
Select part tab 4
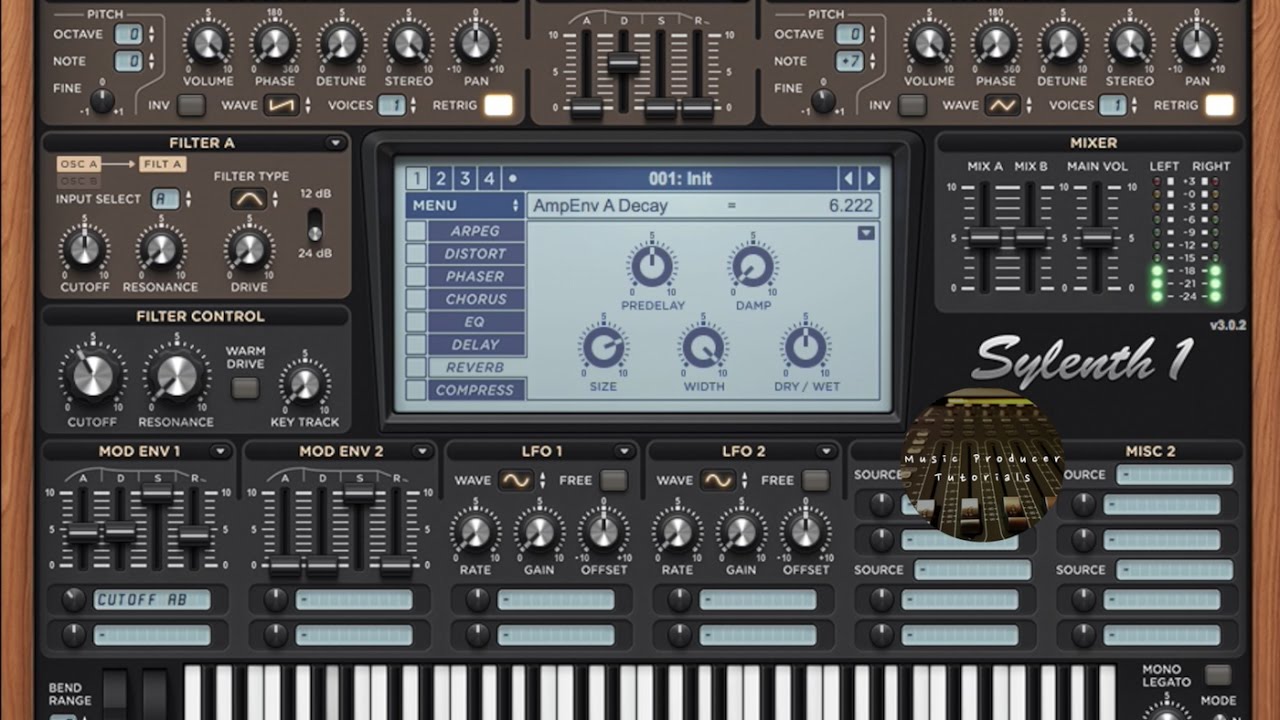(489, 179)
